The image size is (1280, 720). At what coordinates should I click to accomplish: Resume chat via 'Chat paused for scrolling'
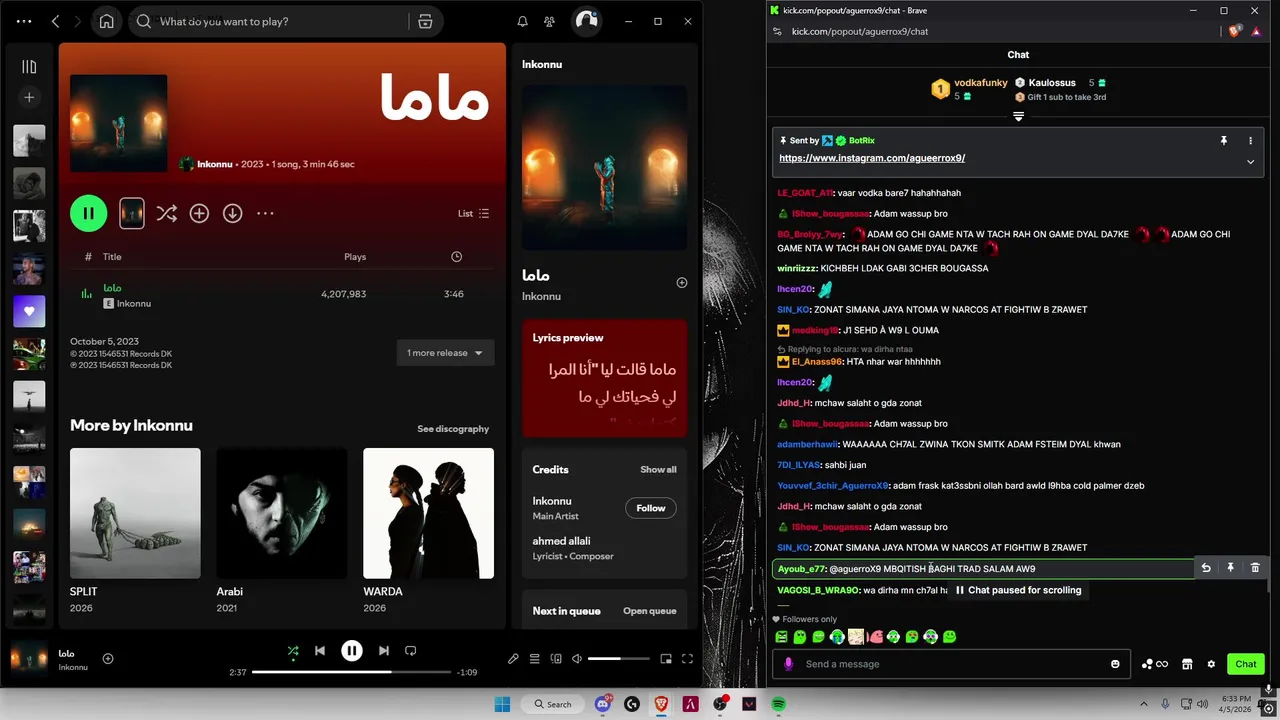(1018, 590)
